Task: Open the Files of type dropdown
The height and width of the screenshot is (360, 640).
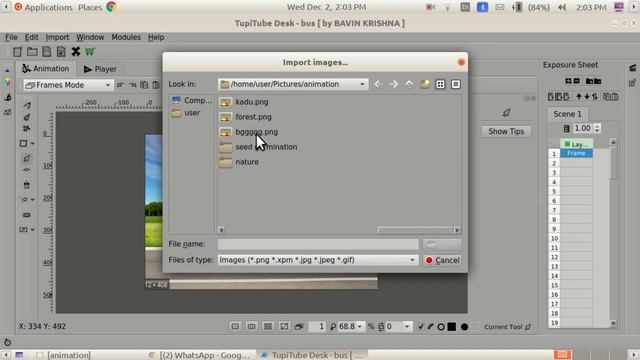Action: pos(318,260)
